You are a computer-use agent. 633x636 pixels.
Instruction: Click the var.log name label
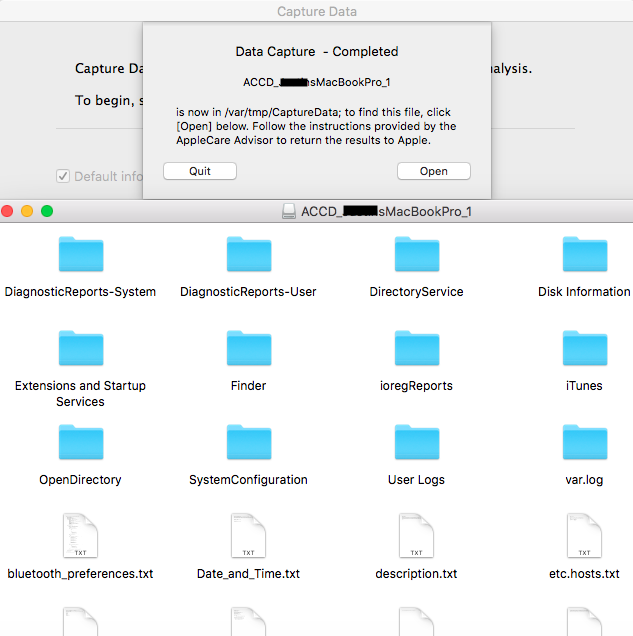584,480
